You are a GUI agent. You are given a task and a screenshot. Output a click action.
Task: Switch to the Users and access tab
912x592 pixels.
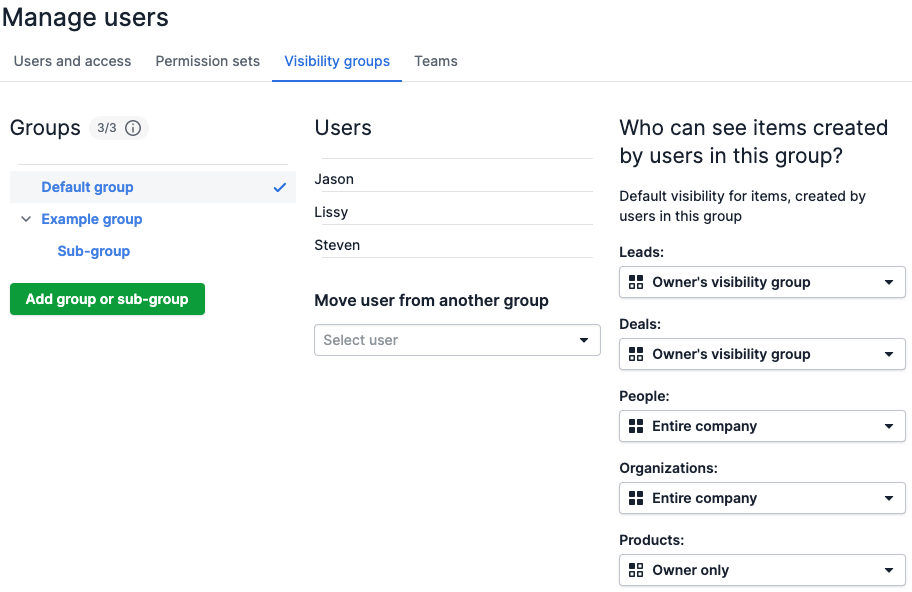(71, 61)
